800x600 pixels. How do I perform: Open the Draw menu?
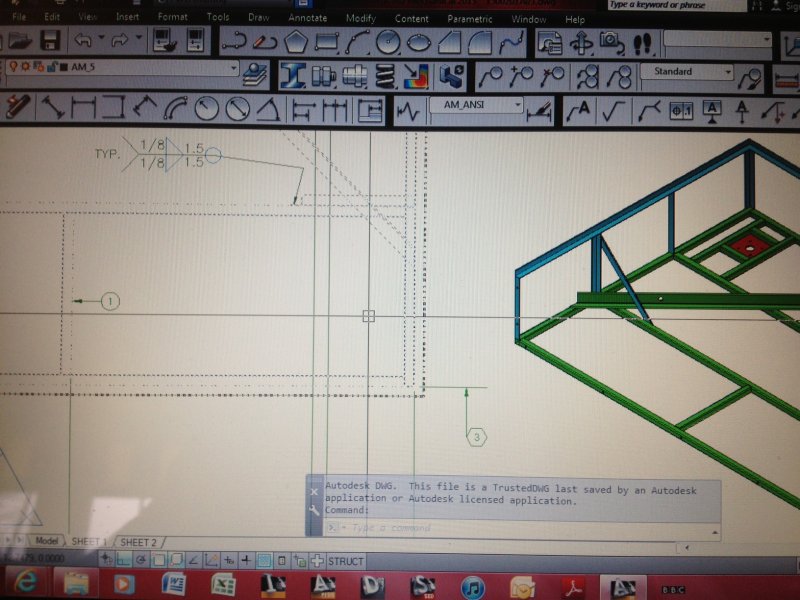pos(259,17)
